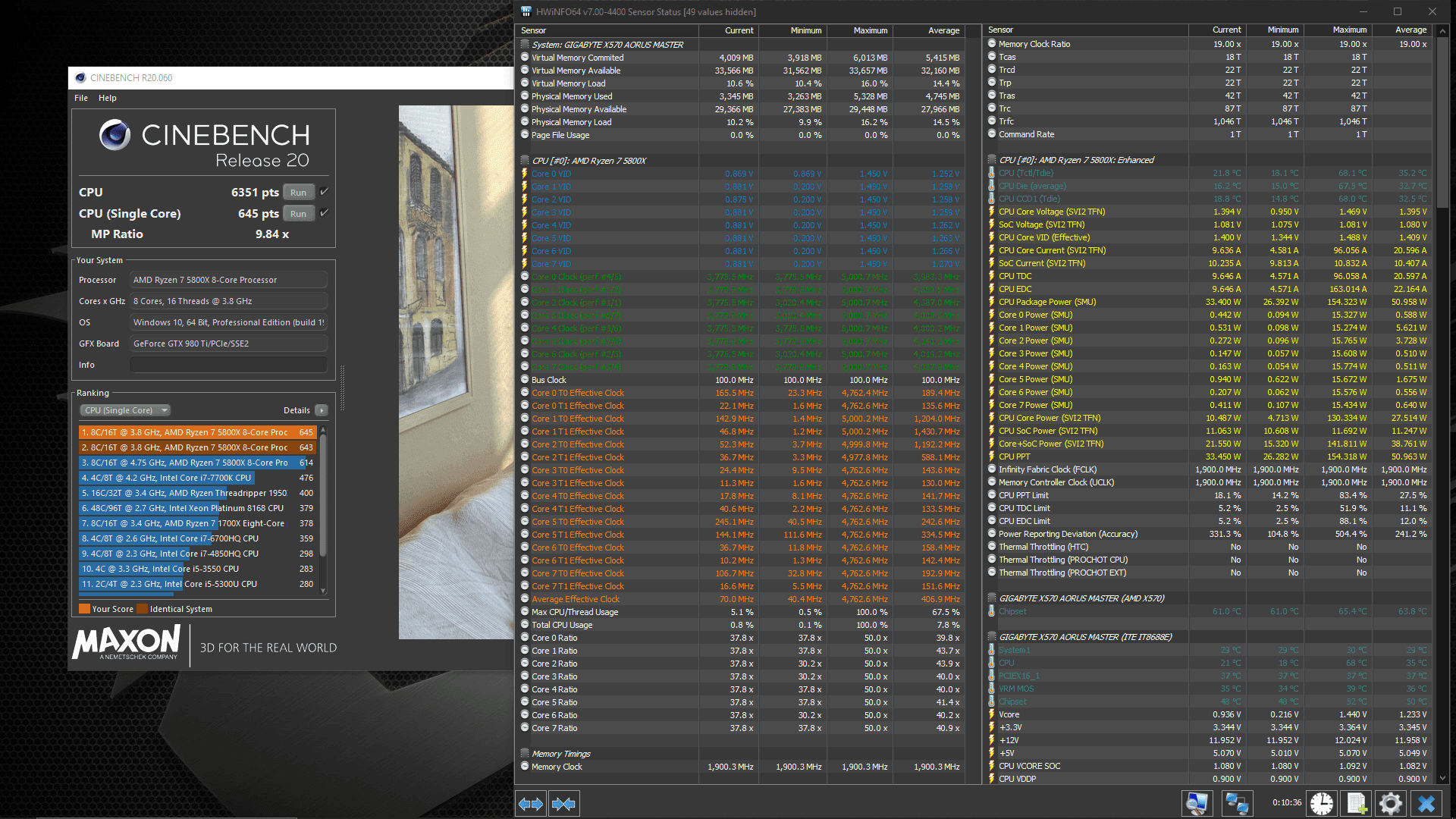Click the monitor with magnifier icon
This screenshot has width=1456, height=819.
(1197, 803)
